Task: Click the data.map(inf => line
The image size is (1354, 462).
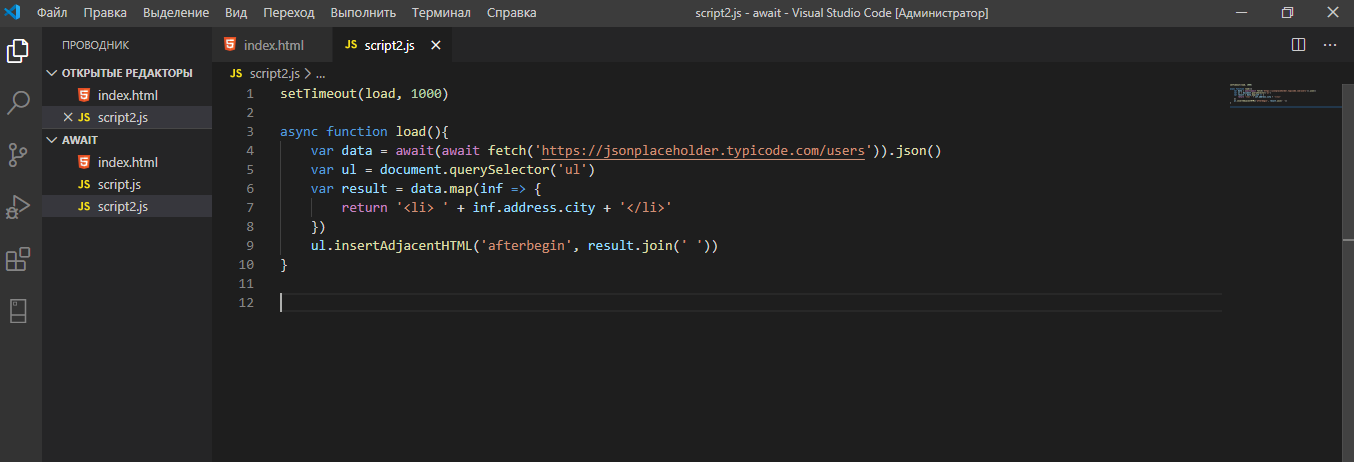Action: (425, 189)
